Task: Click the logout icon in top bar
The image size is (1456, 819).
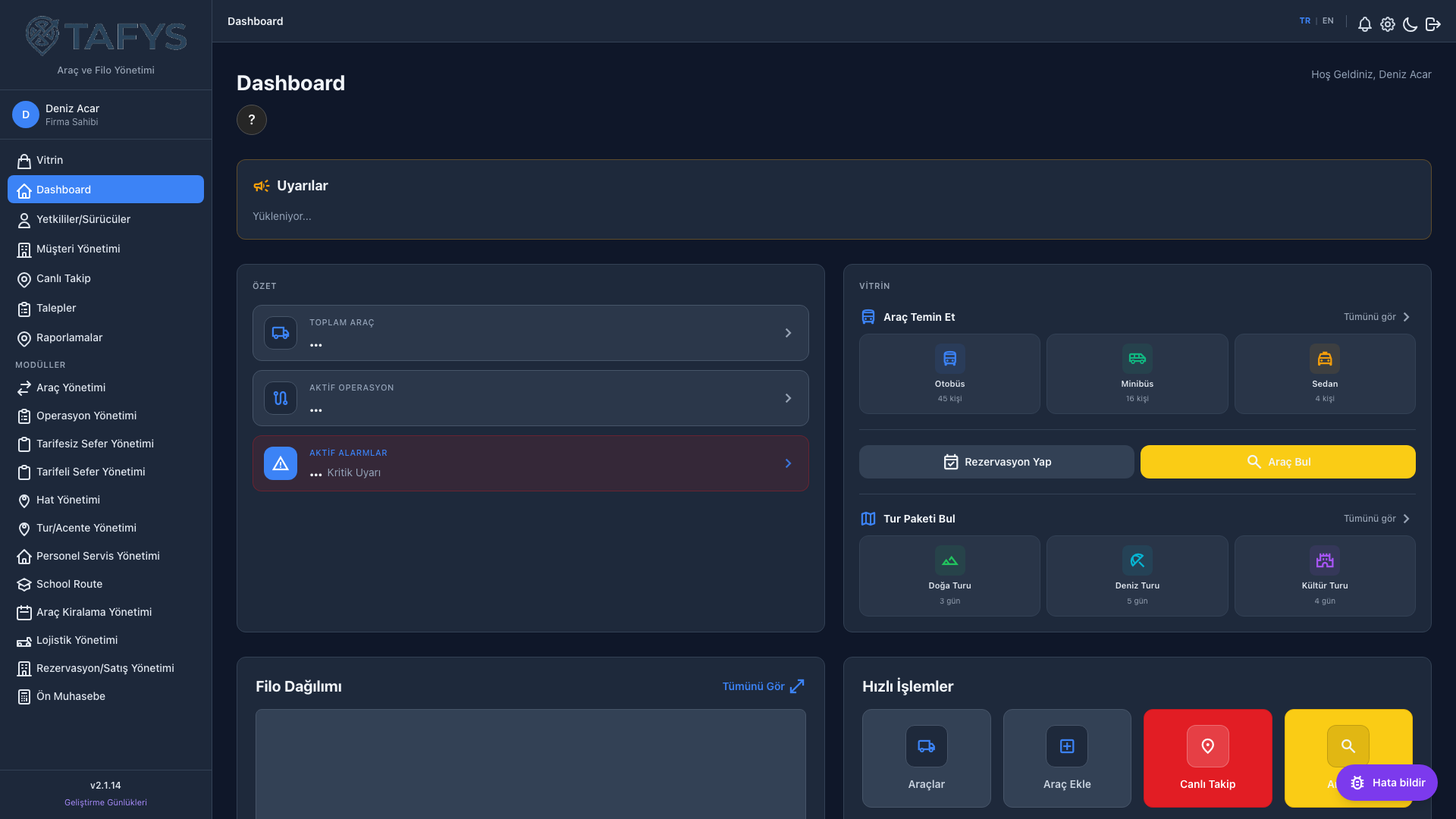Action: click(1432, 24)
